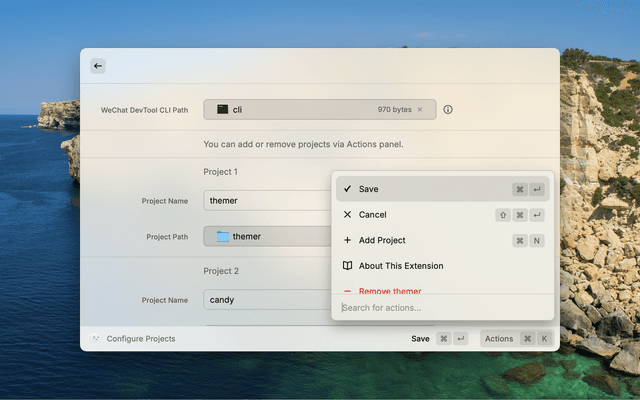Click the plus icon for Add Project
Screen dimensions: 640x400
(x=347, y=240)
